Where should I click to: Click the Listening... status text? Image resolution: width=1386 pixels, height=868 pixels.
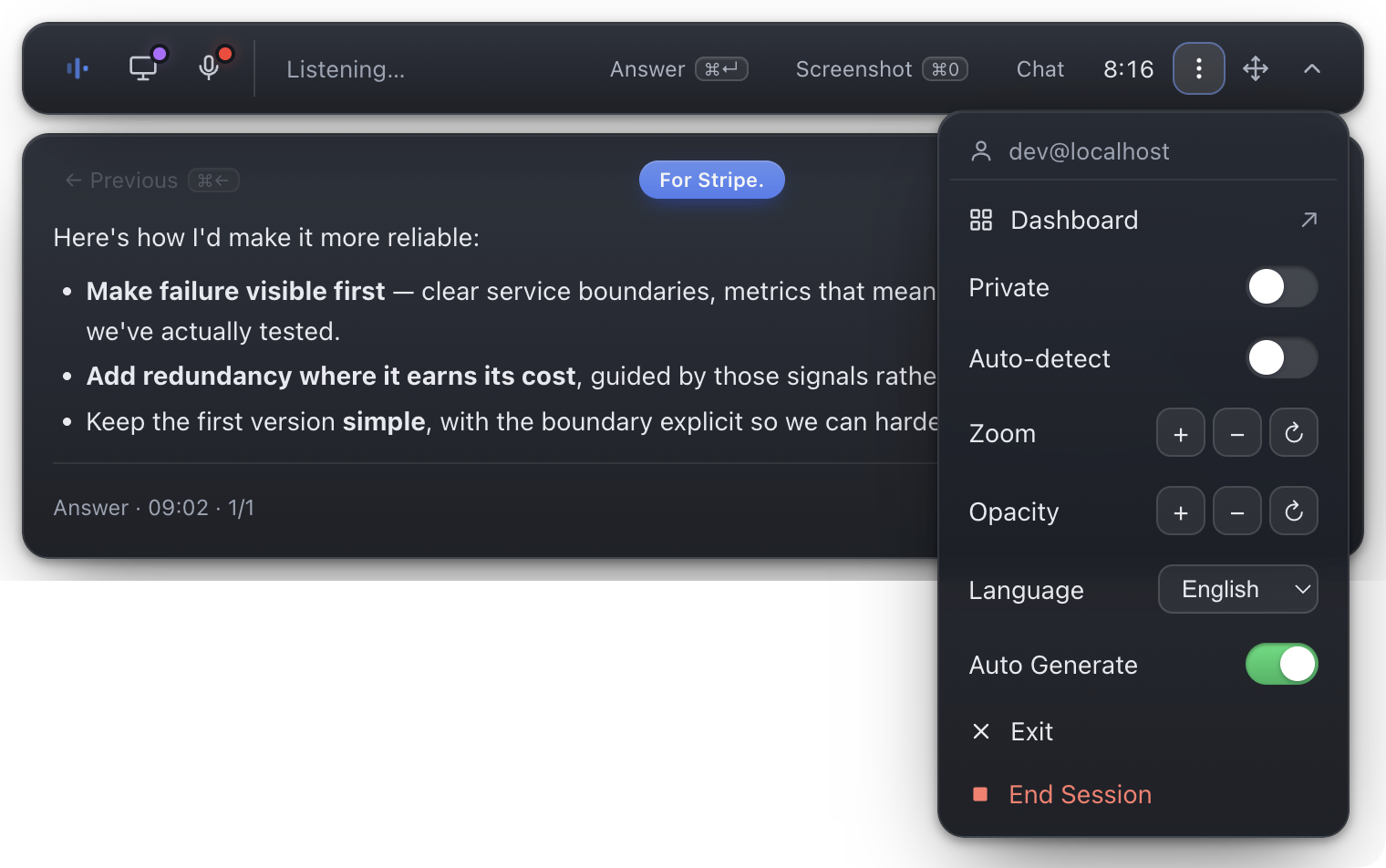(346, 69)
